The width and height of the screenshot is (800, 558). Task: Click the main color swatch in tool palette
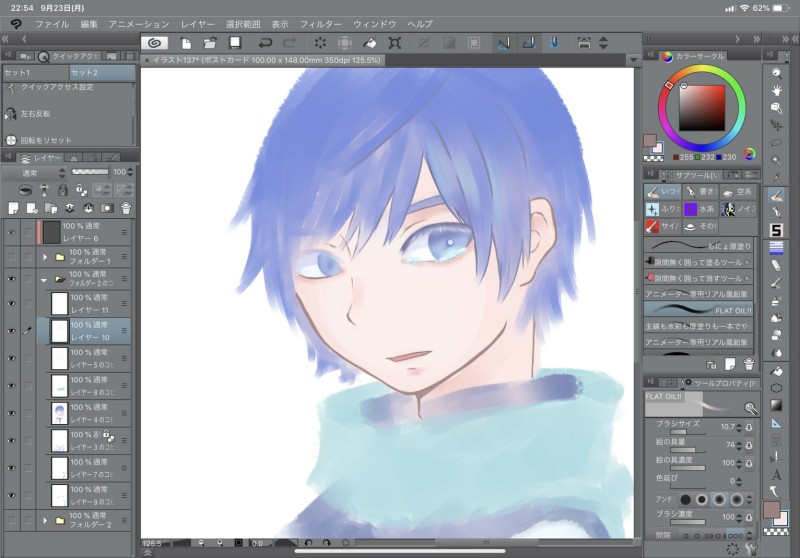click(771, 510)
